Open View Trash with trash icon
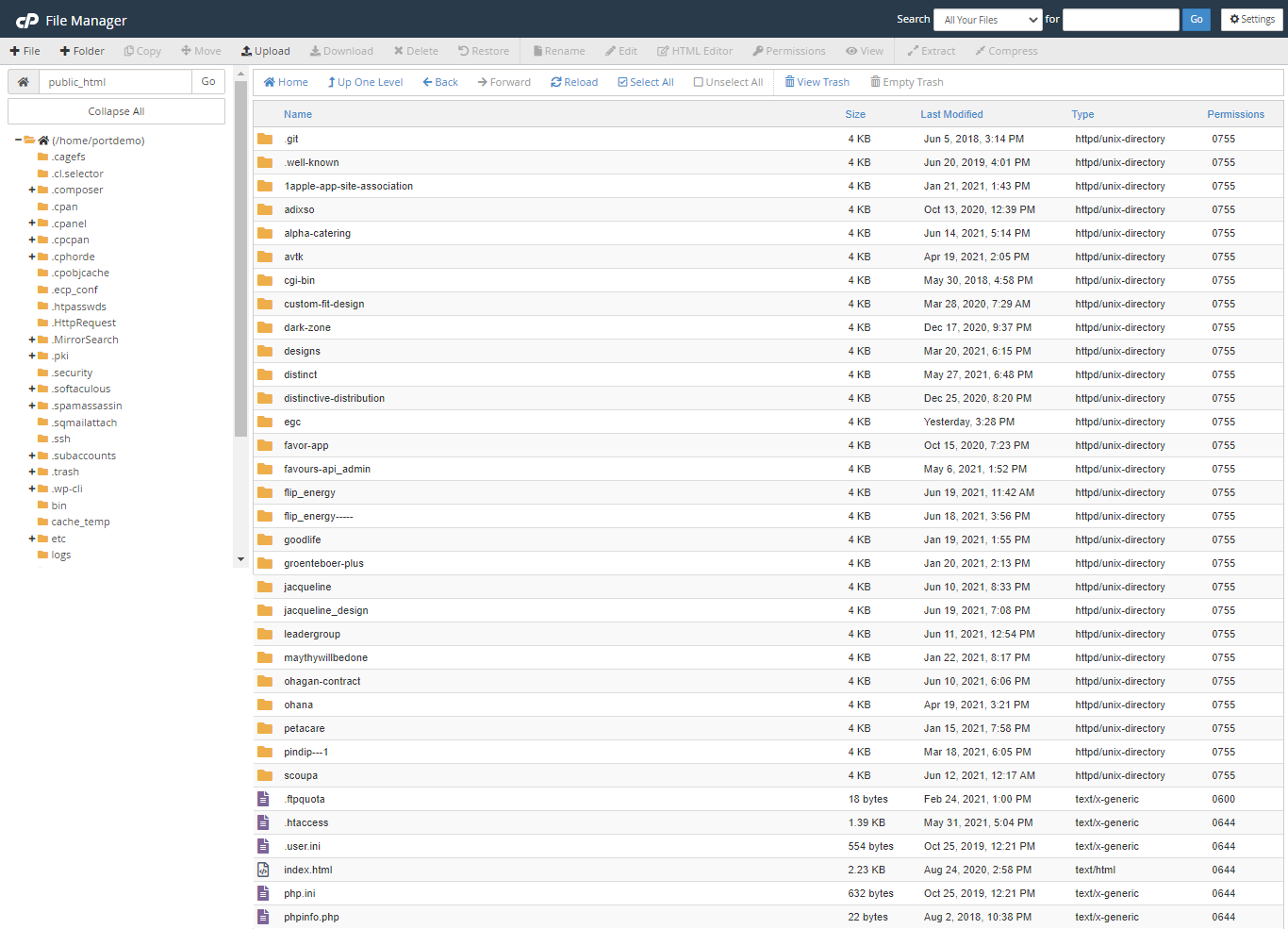The image size is (1288, 929). point(790,82)
